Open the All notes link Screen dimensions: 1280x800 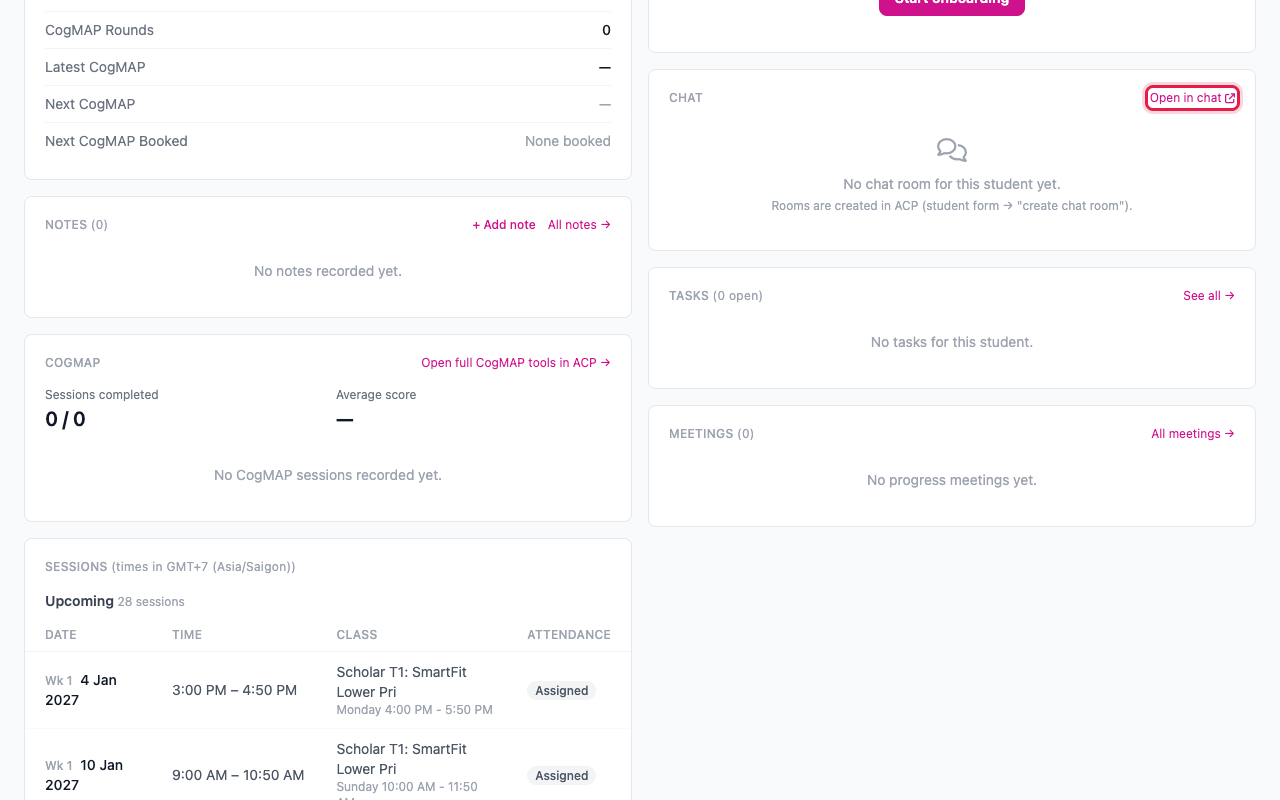pyautogui.click(x=579, y=225)
